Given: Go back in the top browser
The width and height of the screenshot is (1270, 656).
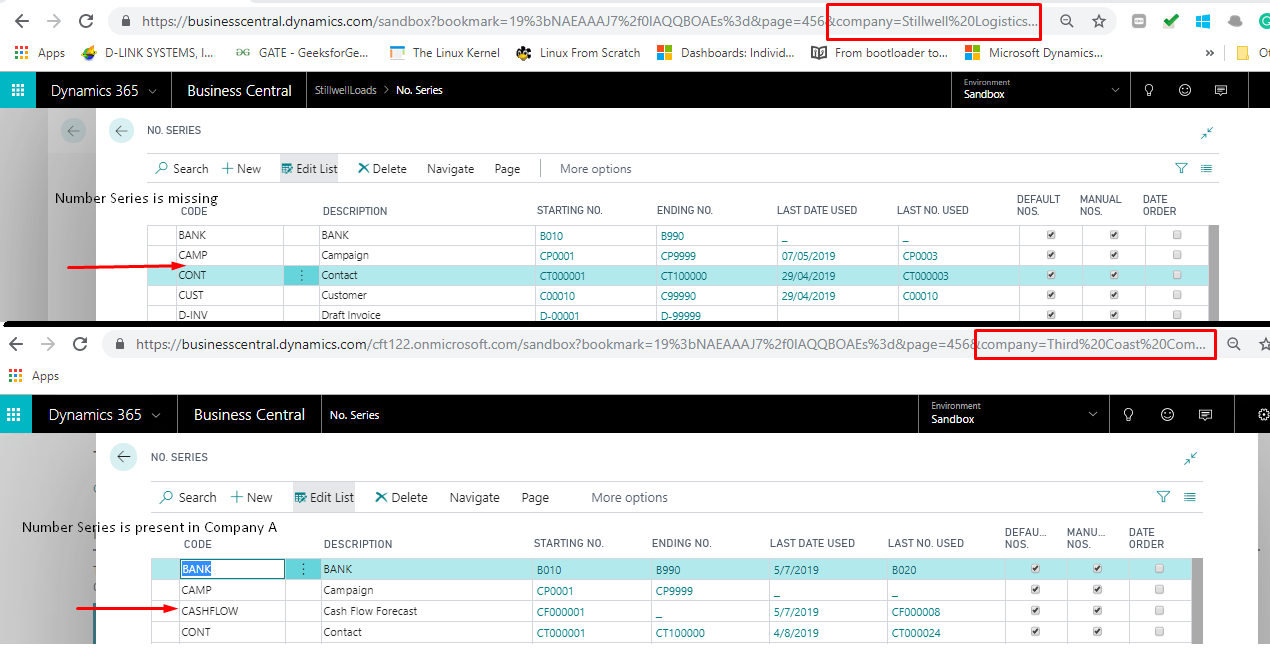Looking at the screenshot, I should click(24, 21).
